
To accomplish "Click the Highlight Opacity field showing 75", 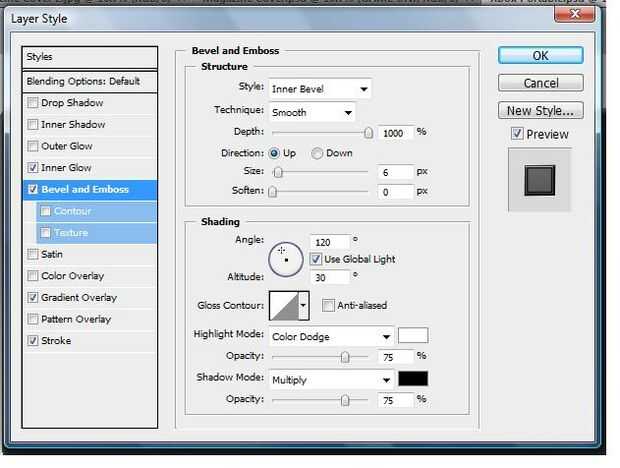I will (x=395, y=357).
